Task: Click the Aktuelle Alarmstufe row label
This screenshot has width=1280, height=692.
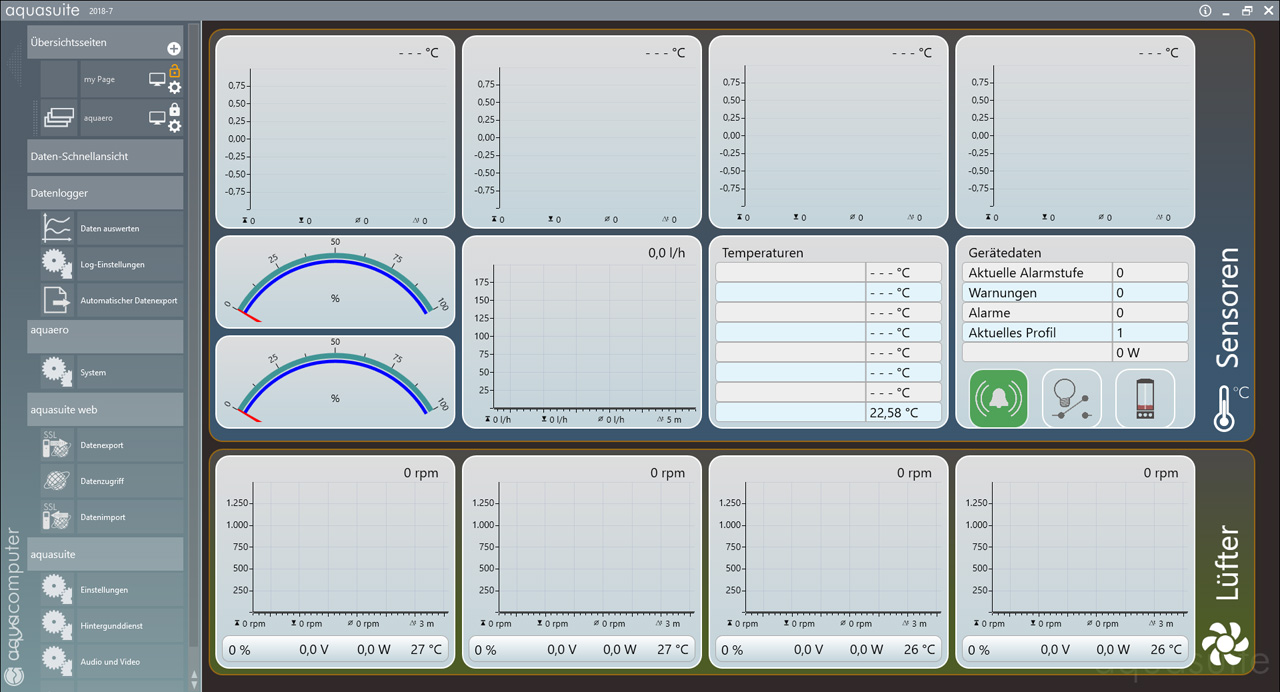Action: click(1026, 272)
